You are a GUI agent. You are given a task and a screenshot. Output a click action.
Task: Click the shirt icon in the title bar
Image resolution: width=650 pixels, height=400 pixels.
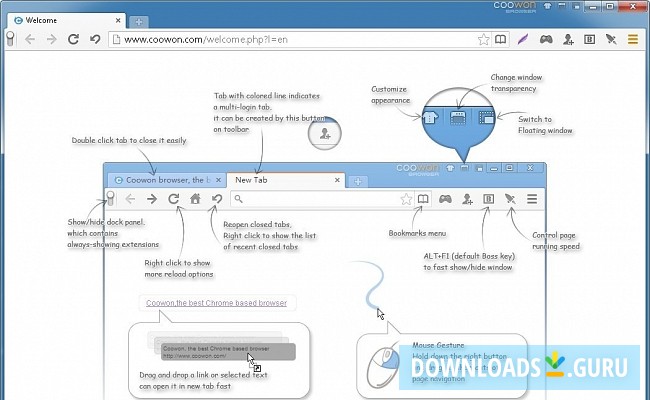(x=548, y=6)
